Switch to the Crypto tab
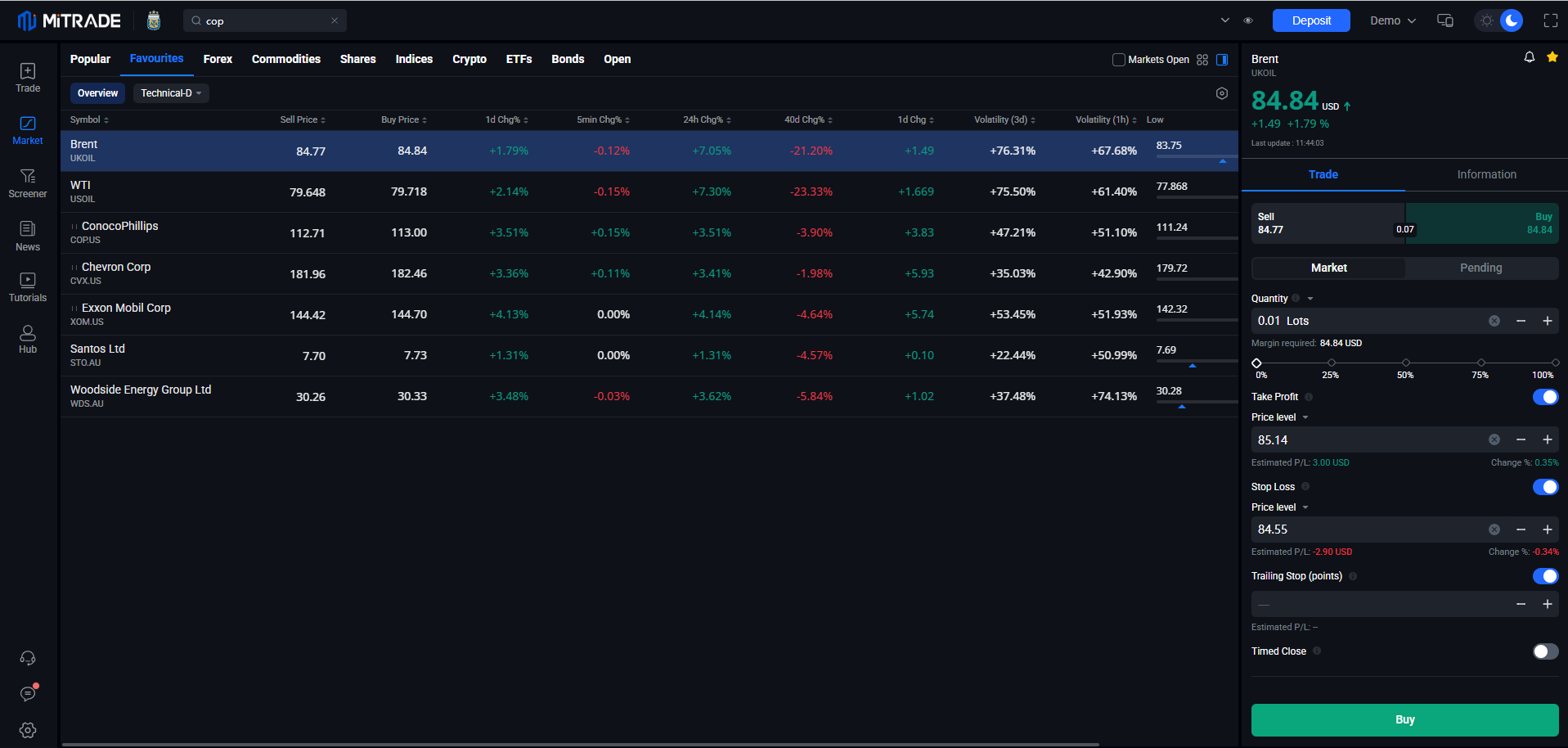1568x748 pixels. pos(470,59)
